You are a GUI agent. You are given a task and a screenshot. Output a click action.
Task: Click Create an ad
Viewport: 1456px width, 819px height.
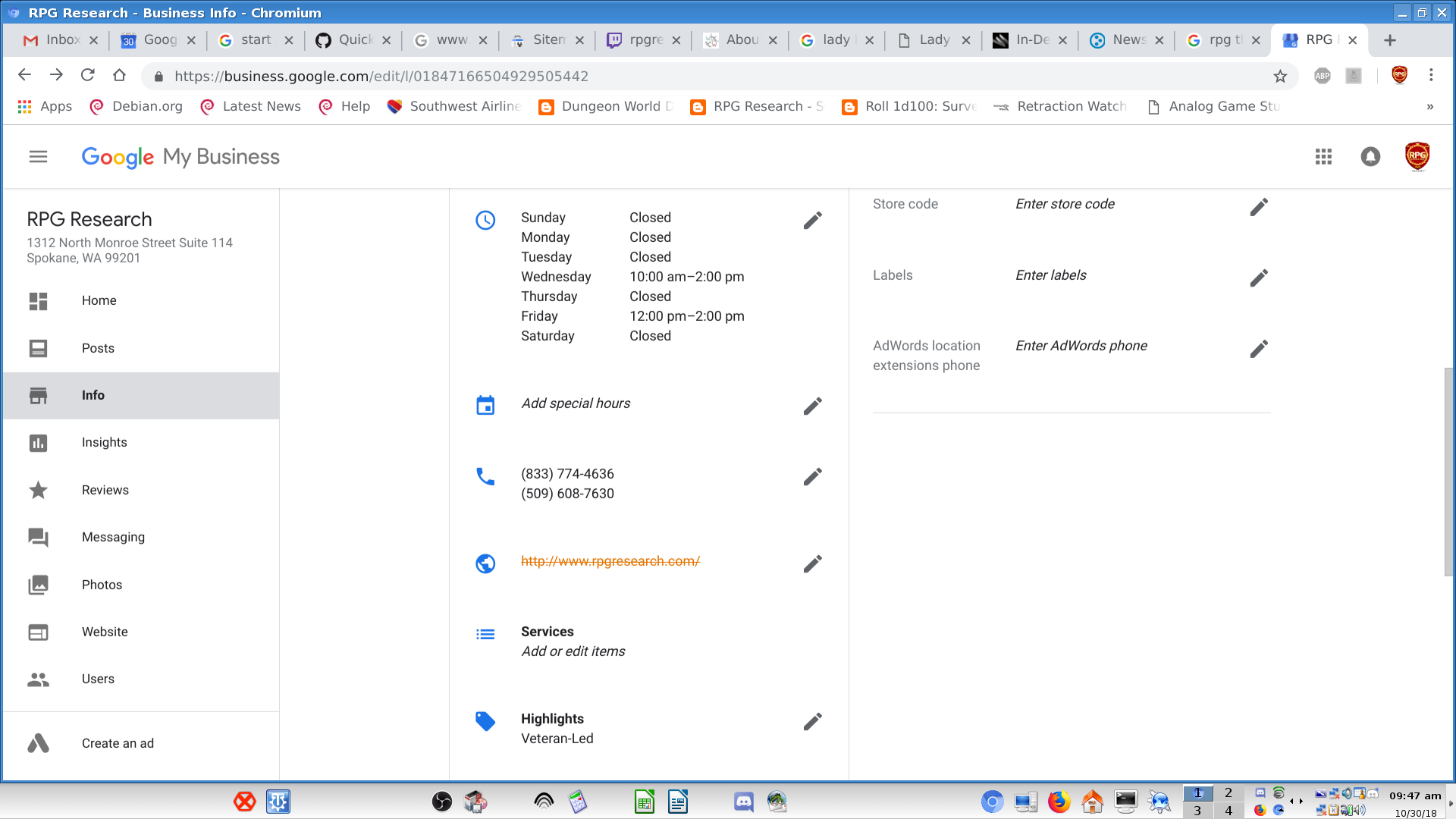click(118, 743)
